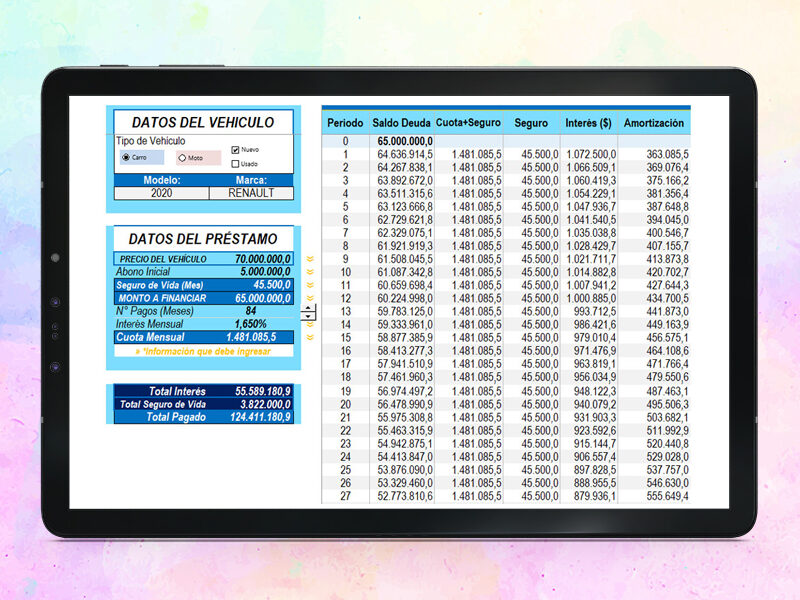Click the period number 13 cell

[x=345, y=312]
